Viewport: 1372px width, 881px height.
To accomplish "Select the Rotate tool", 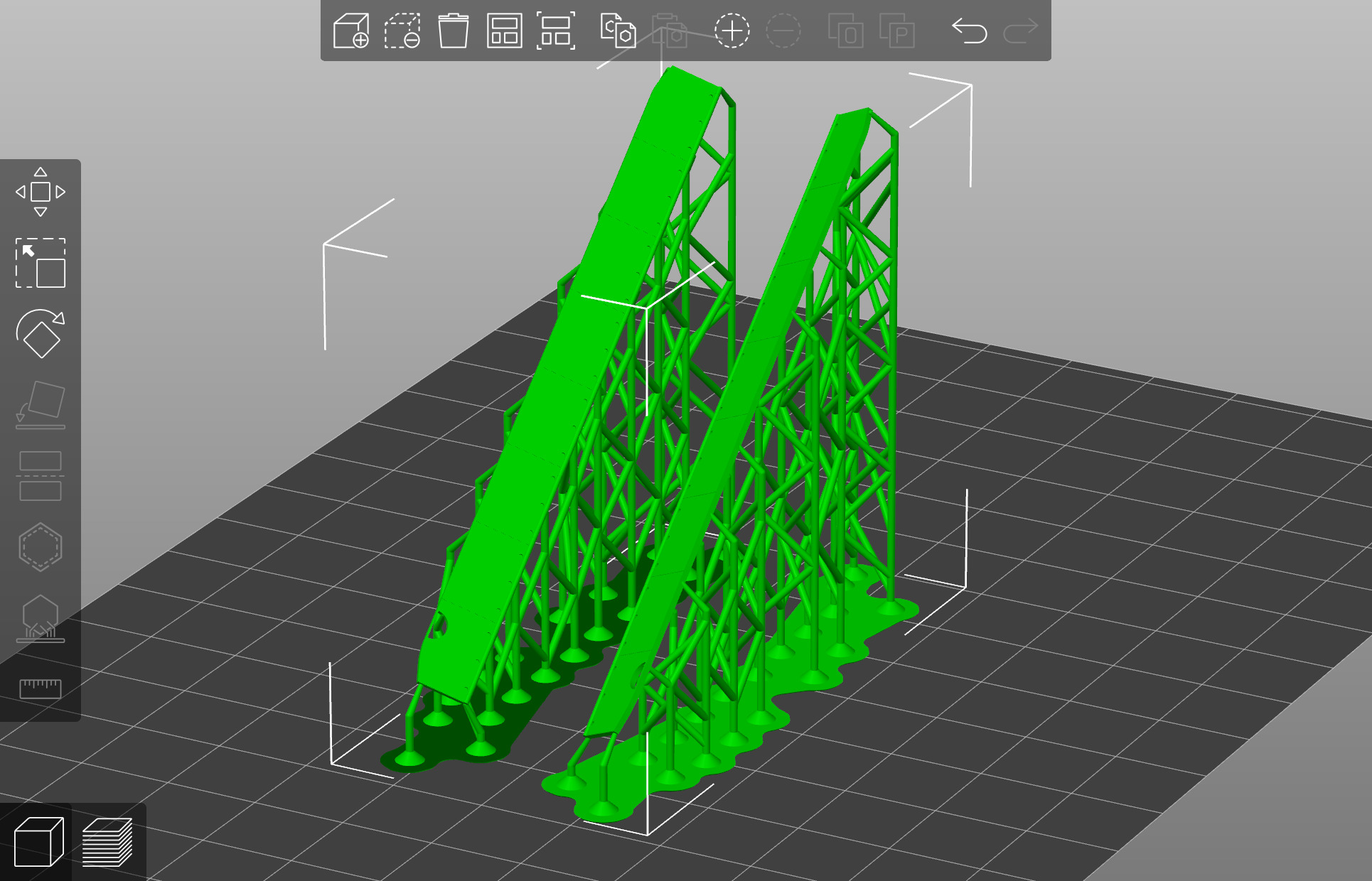I will (41, 334).
